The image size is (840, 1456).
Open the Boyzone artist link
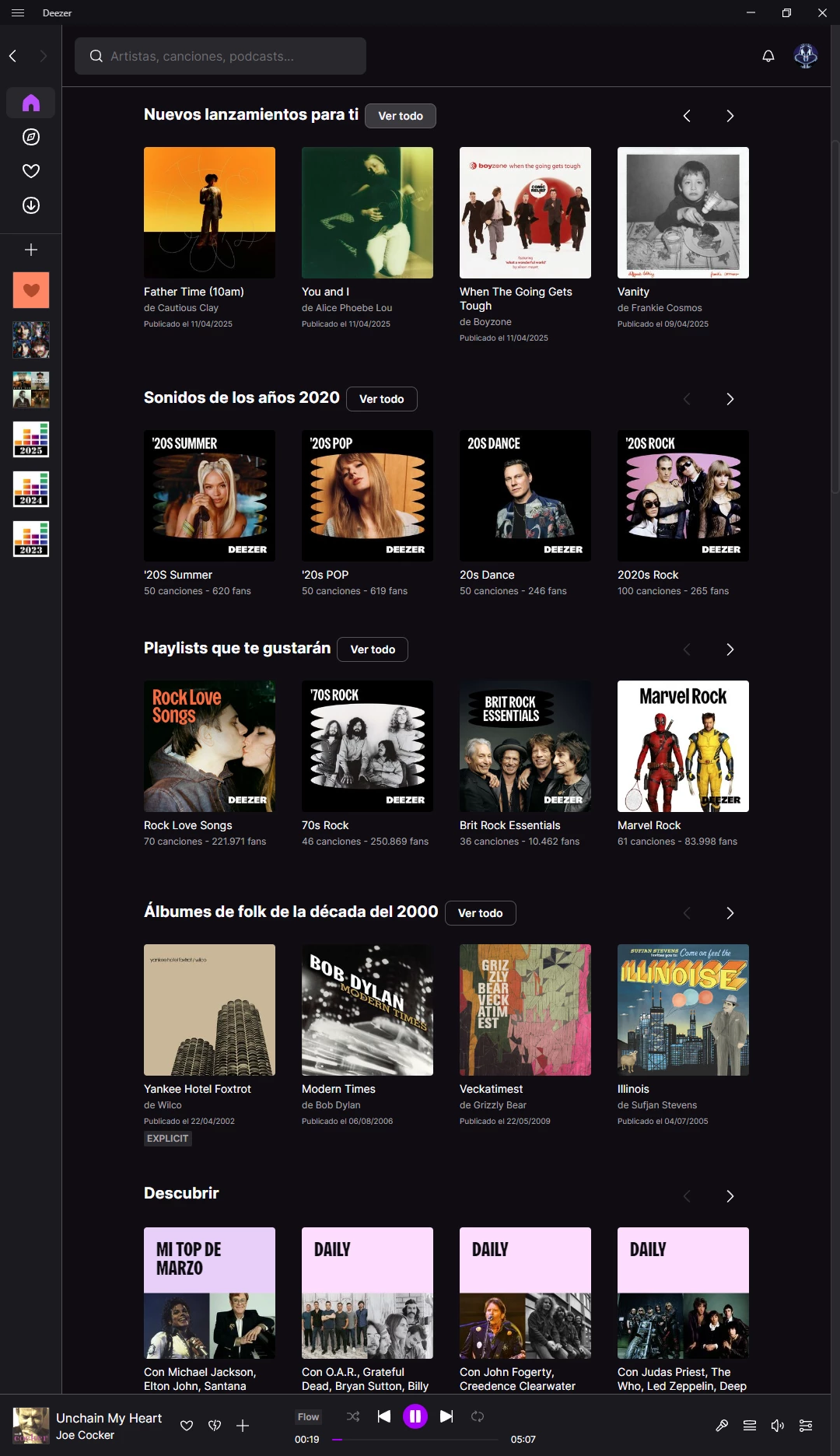coord(492,322)
